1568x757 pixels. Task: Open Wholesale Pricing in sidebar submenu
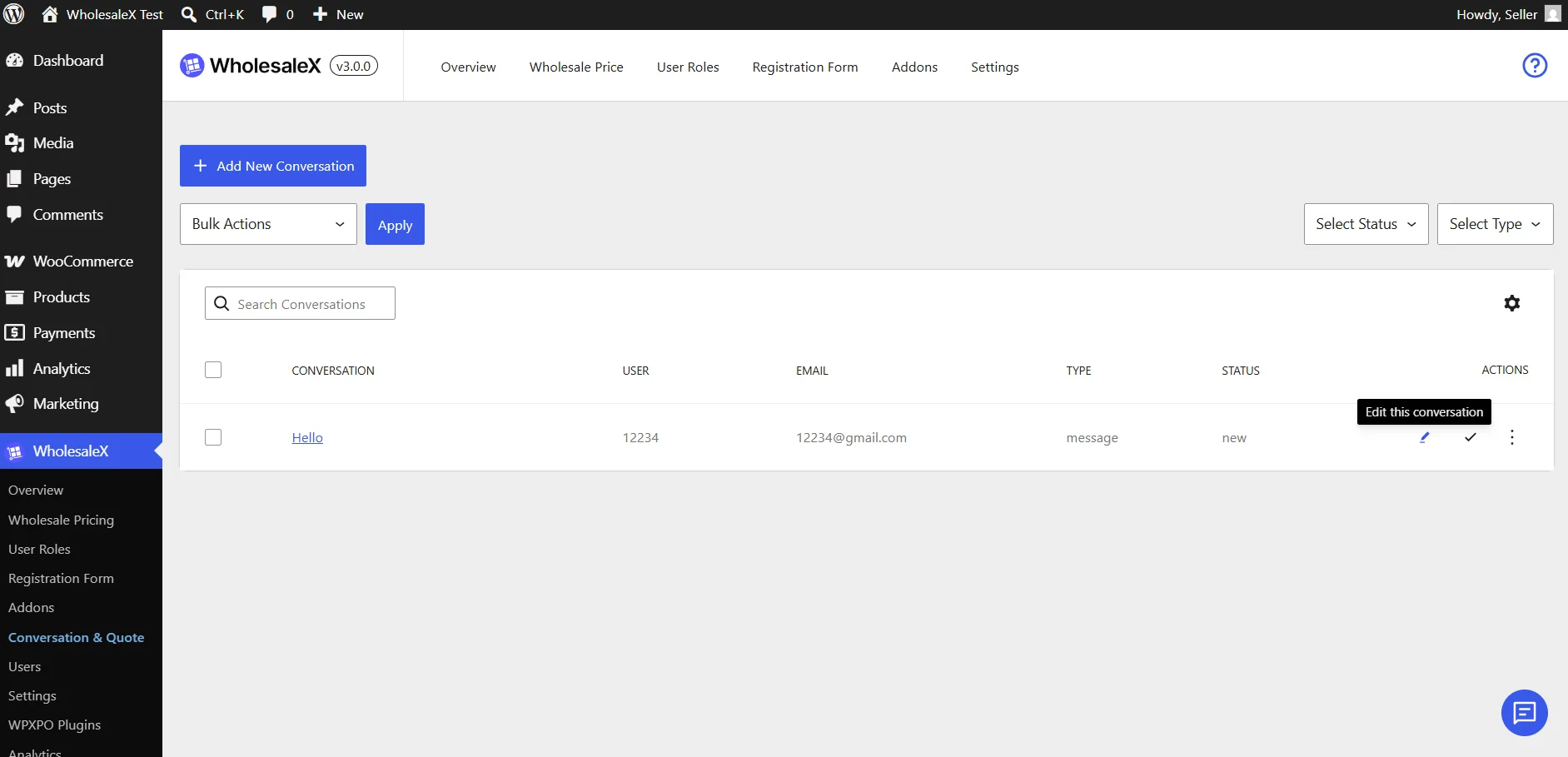click(x=61, y=520)
